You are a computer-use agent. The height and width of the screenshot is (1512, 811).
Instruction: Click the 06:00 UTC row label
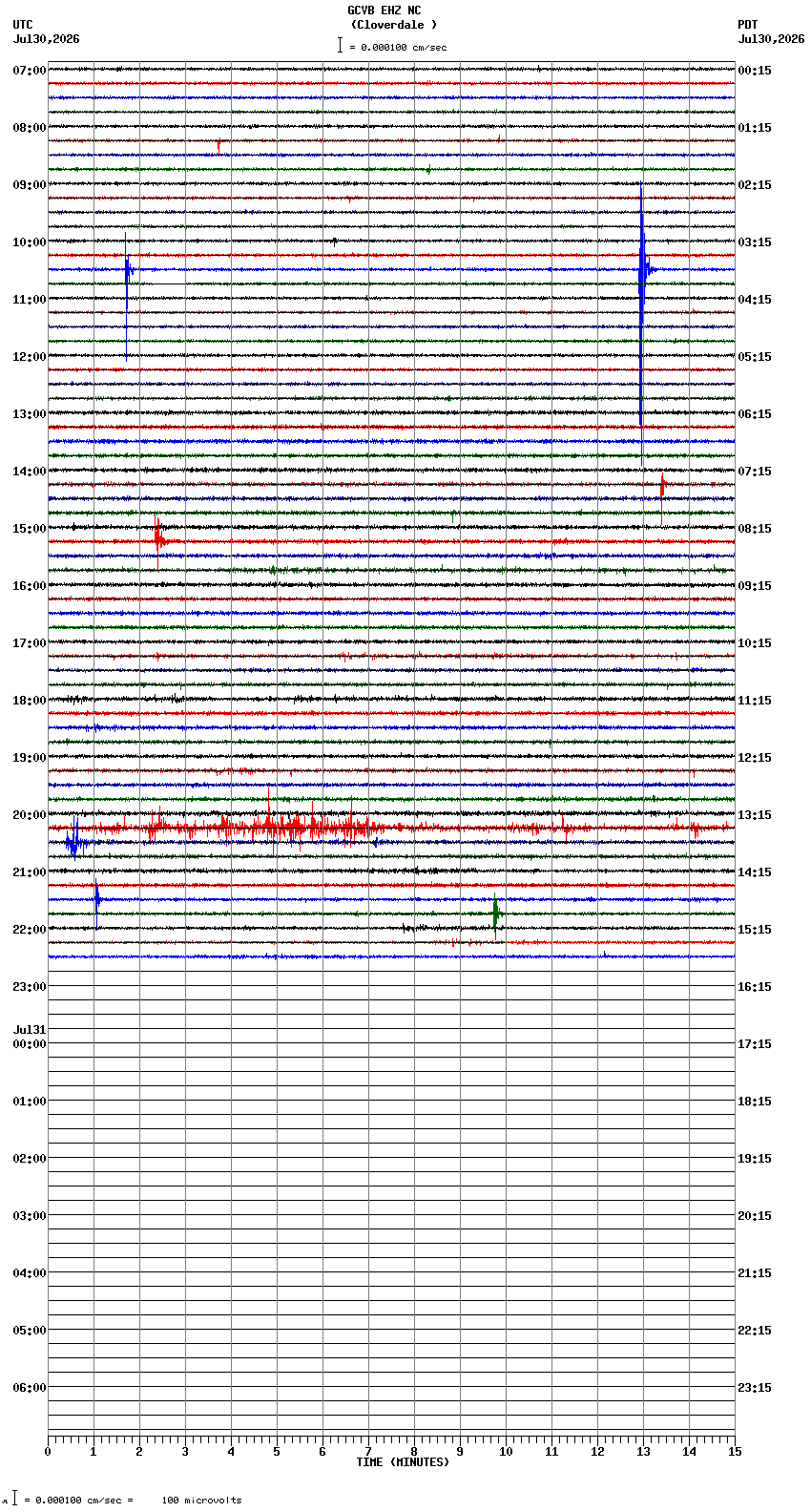click(29, 1387)
